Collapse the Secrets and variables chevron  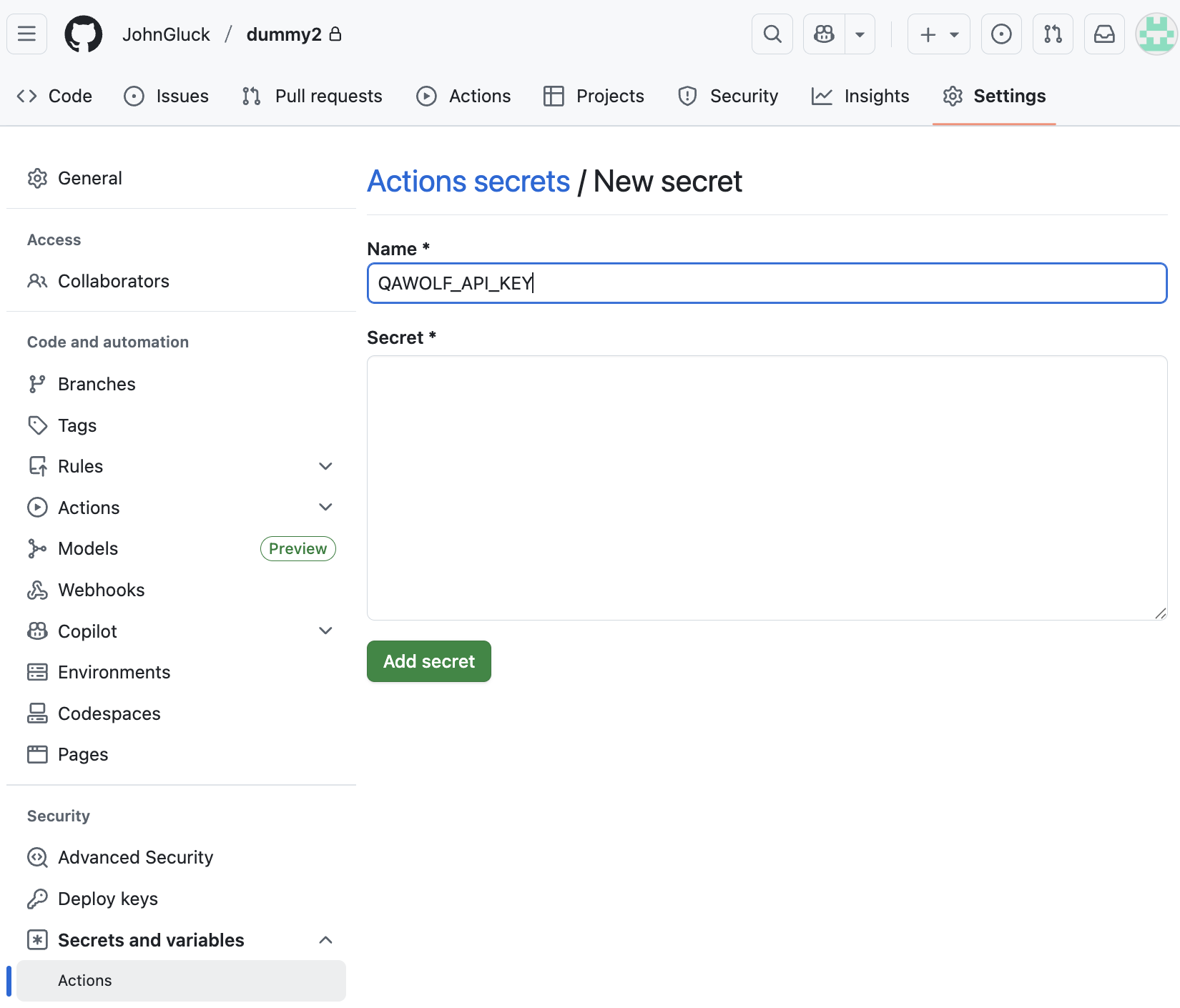325,940
